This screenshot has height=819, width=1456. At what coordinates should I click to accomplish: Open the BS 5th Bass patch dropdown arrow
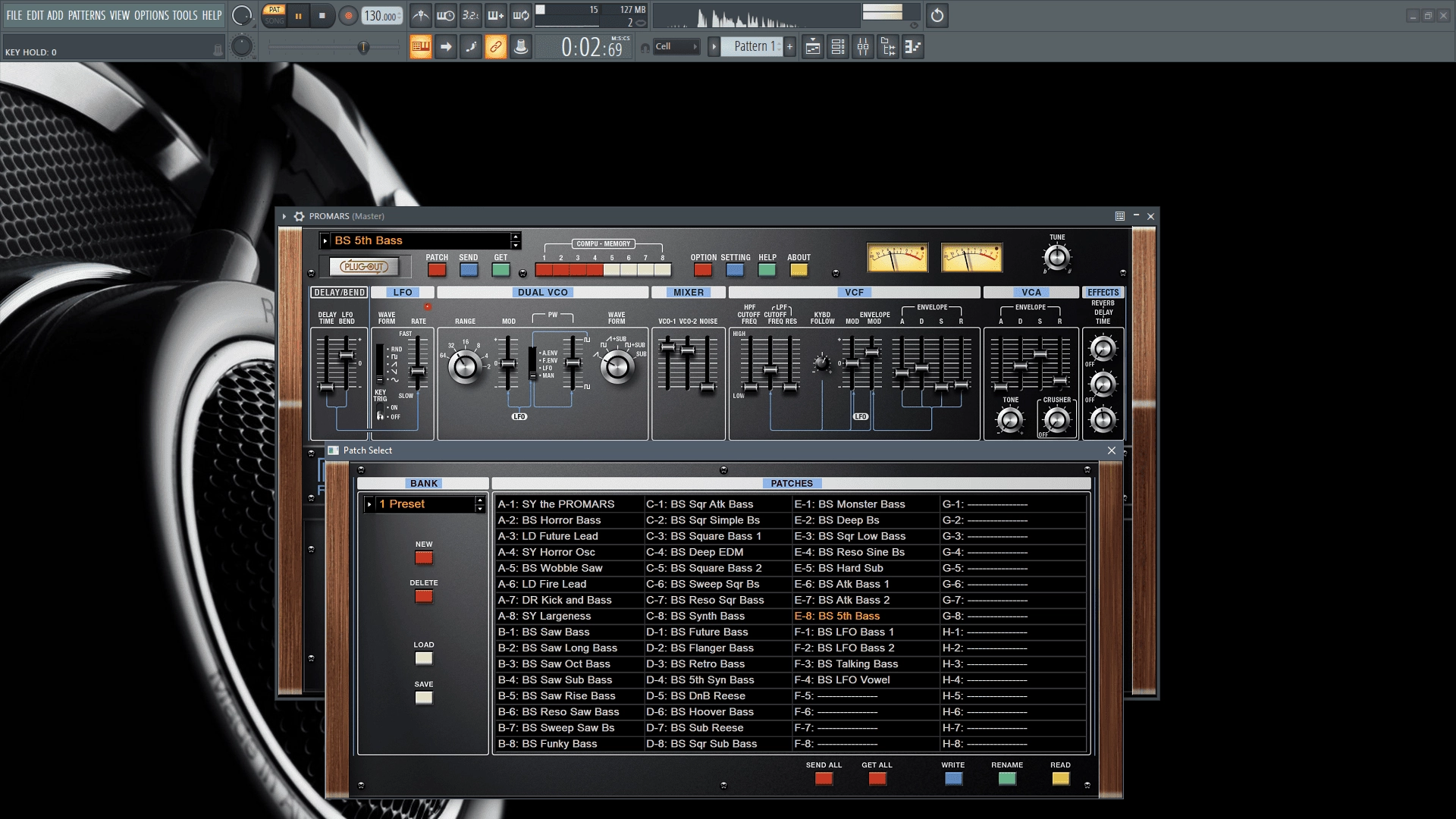click(325, 240)
